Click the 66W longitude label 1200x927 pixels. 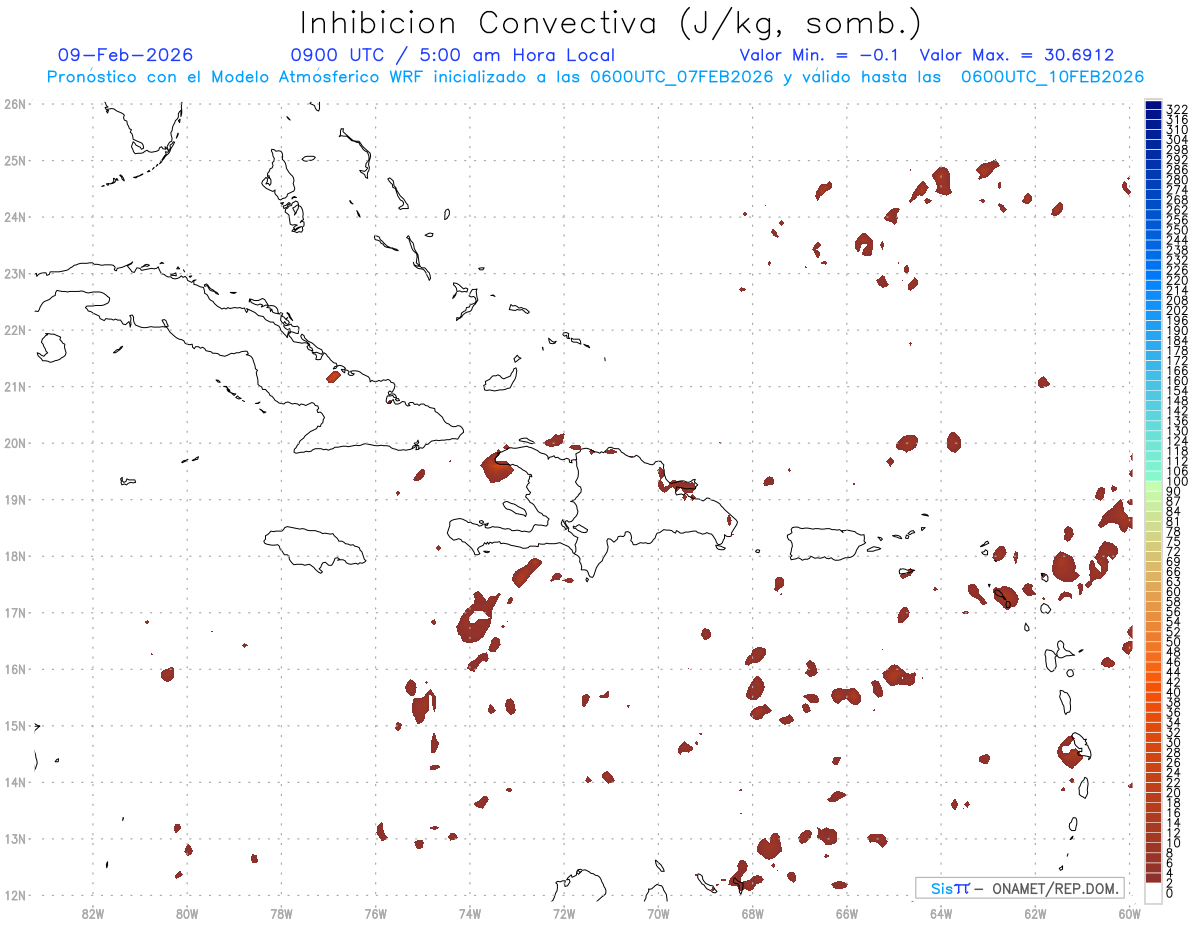[847, 913]
